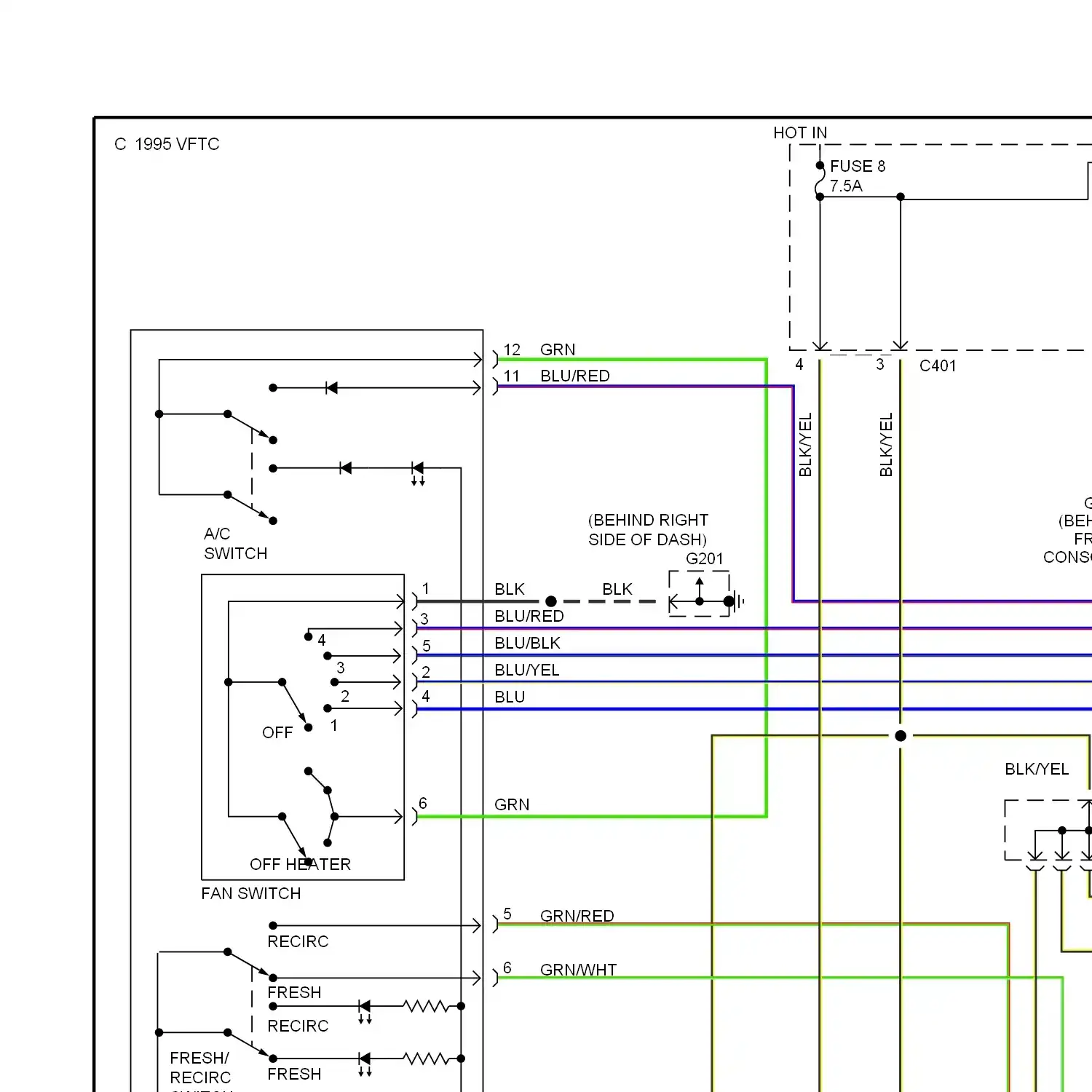Select the "OFF" label beside fan position 1
The image size is (1092, 1092).
[277, 732]
